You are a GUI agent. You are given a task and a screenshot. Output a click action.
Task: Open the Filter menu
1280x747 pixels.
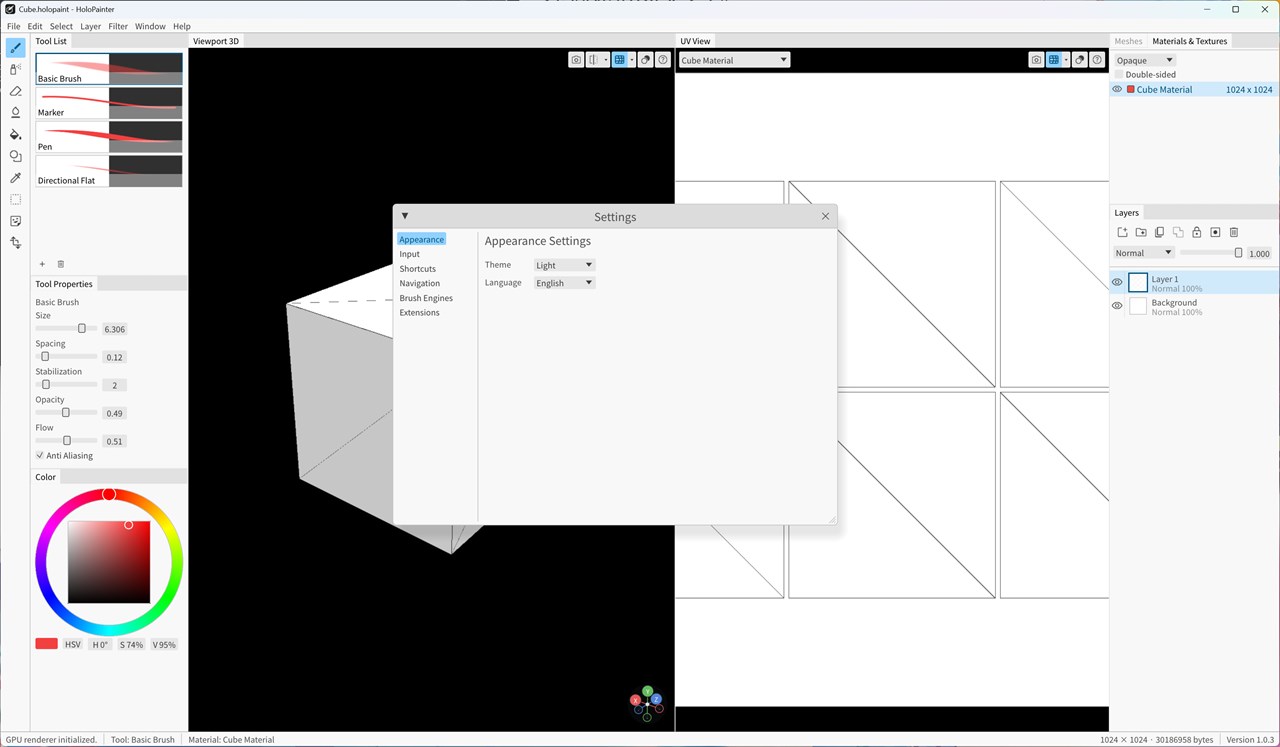[x=118, y=26]
